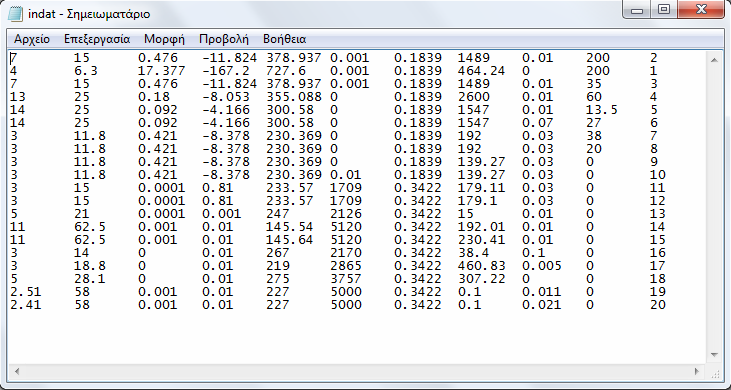Click the value 13.5

point(601,110)
